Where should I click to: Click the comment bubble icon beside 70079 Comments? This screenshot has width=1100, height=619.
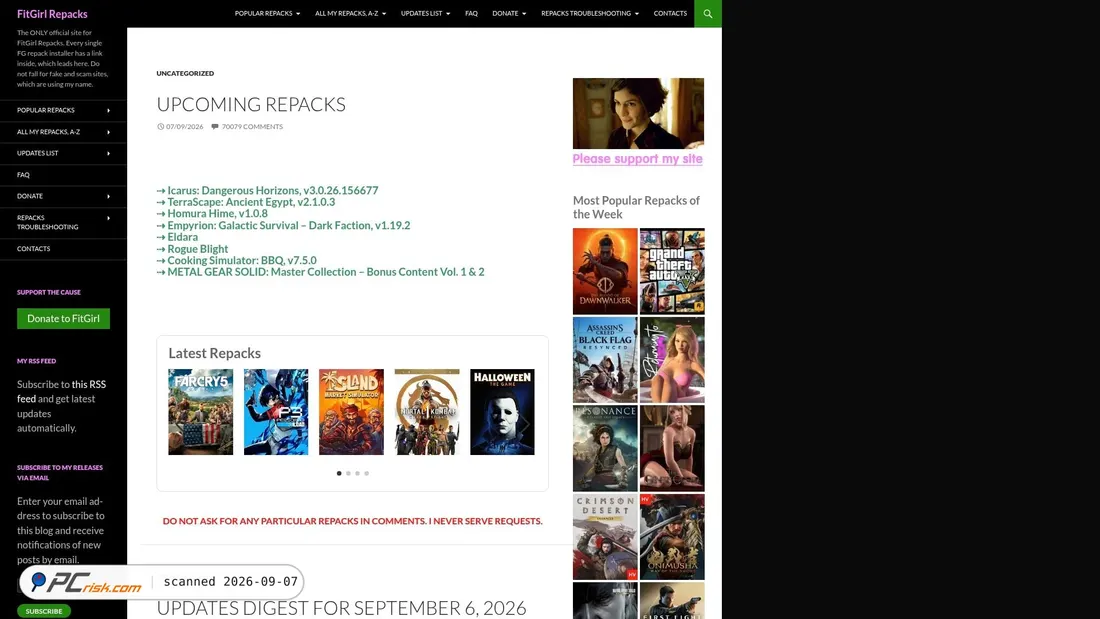[x=215, y=127]
